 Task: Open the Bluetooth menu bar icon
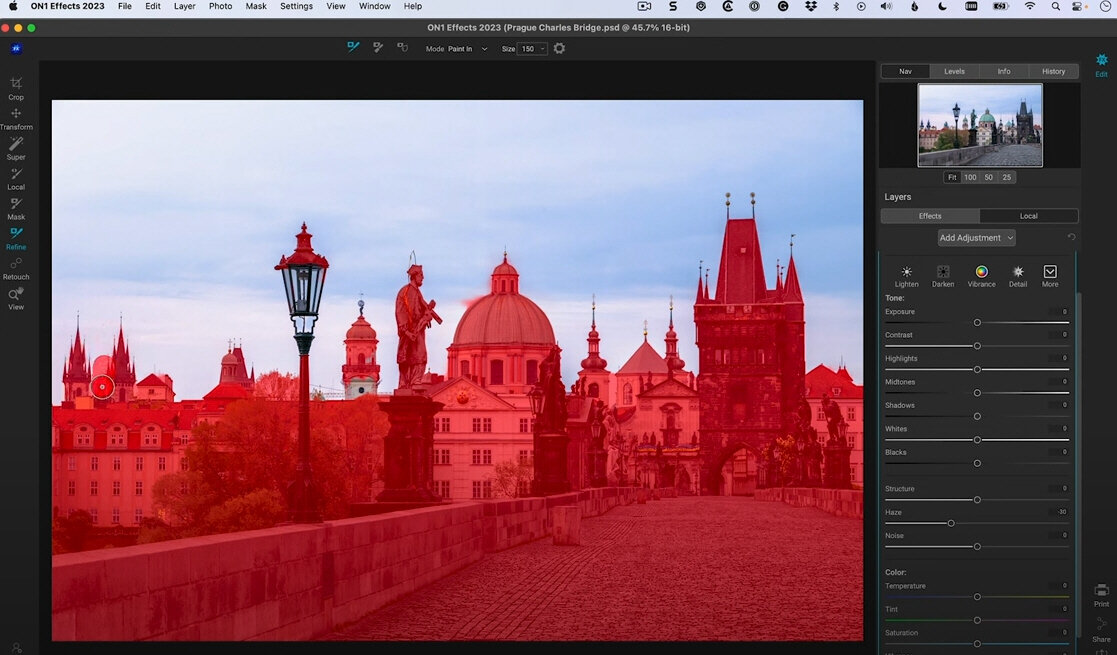(x=836, y=6)
